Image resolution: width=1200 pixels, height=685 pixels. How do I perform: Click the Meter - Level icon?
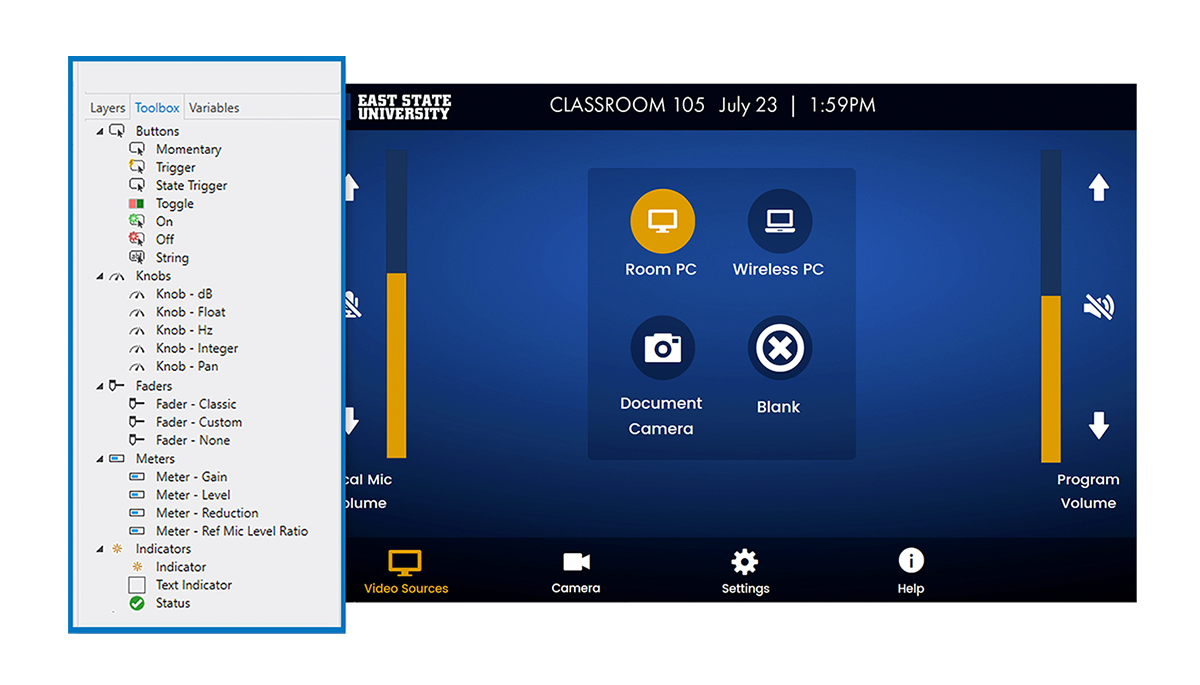pyautogui.click(x=137, y=495)
